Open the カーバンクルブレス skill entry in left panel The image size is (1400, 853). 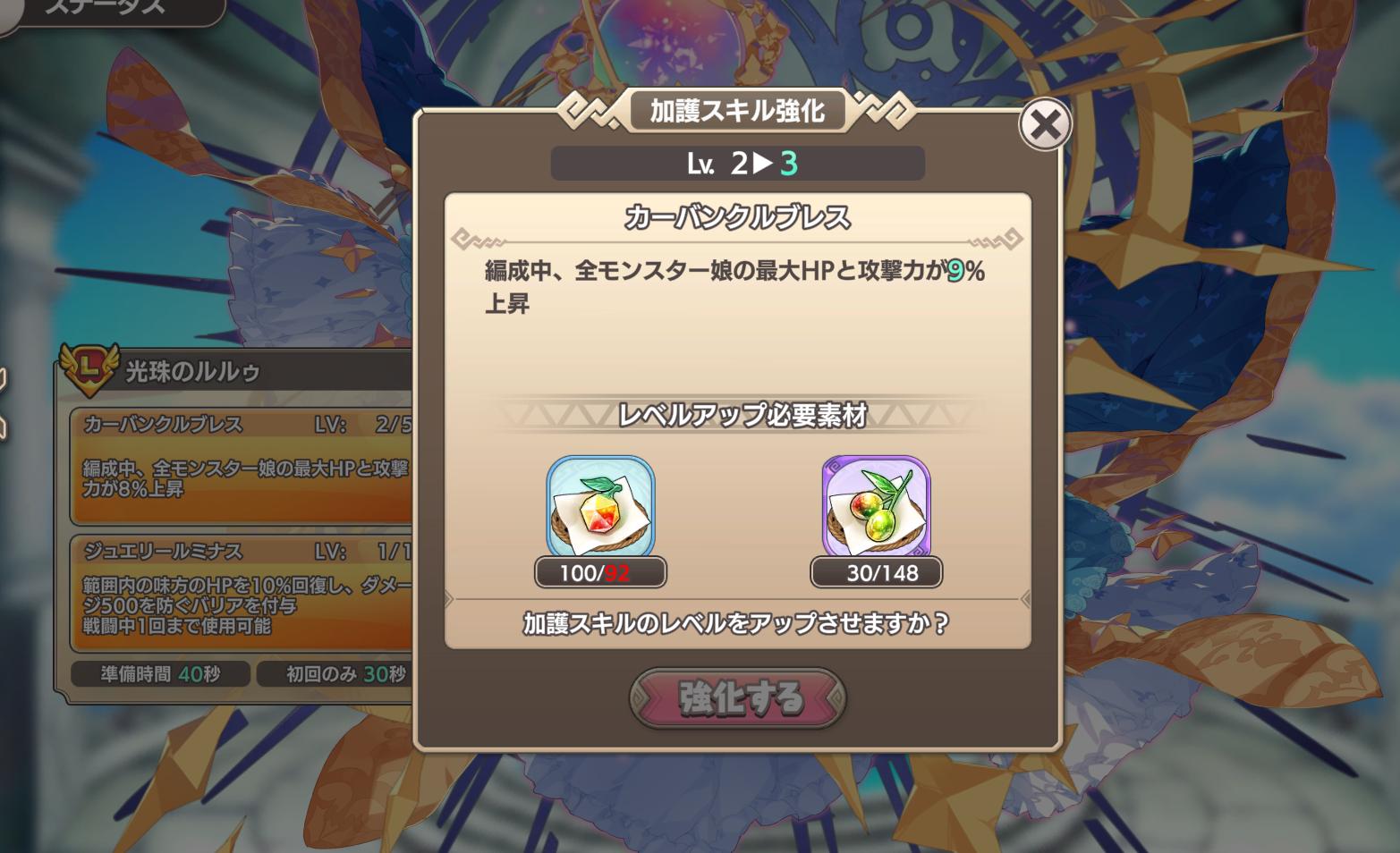pos(242,465)
